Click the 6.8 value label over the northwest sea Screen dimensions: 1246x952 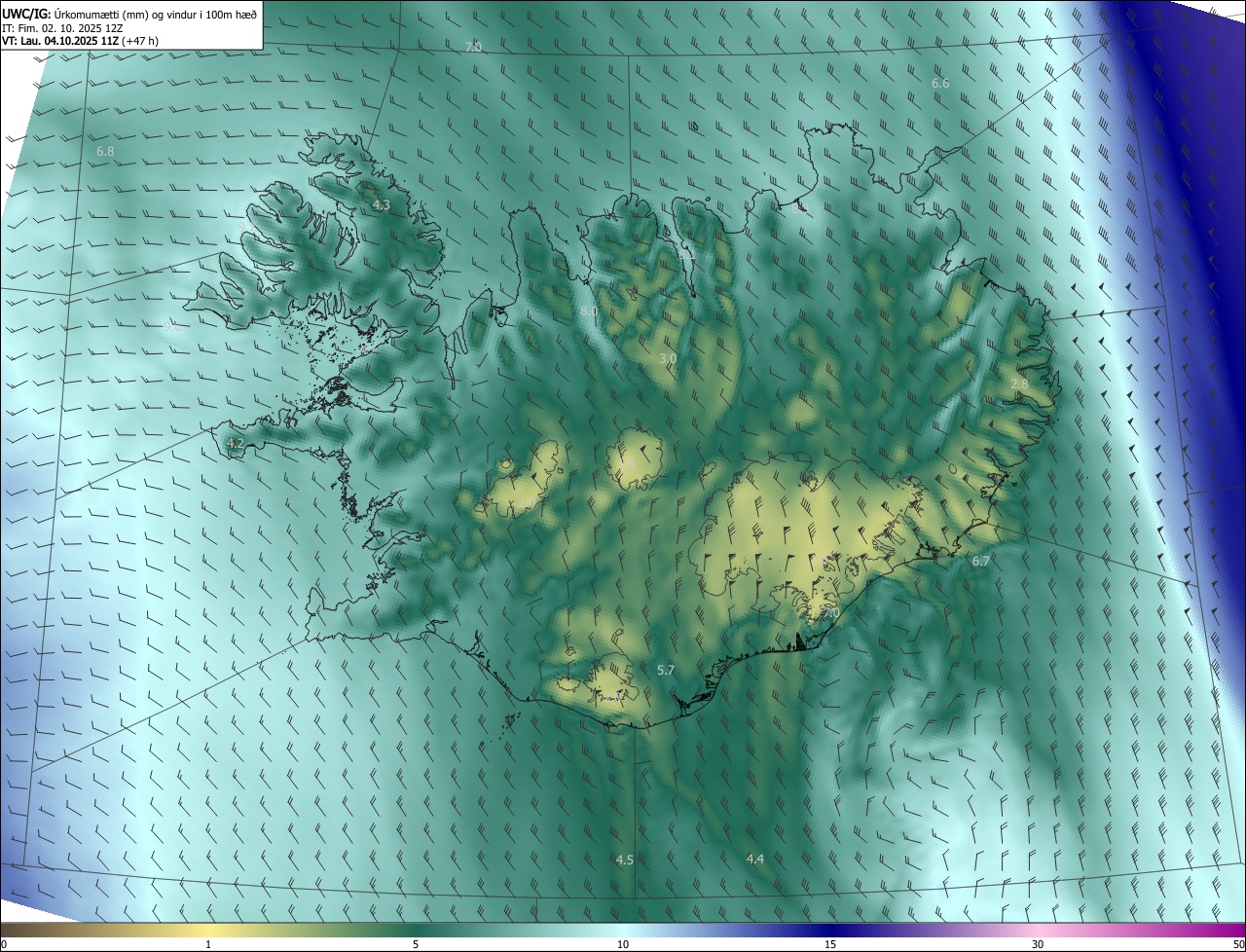pyautogui.click(x=105, y=152)
